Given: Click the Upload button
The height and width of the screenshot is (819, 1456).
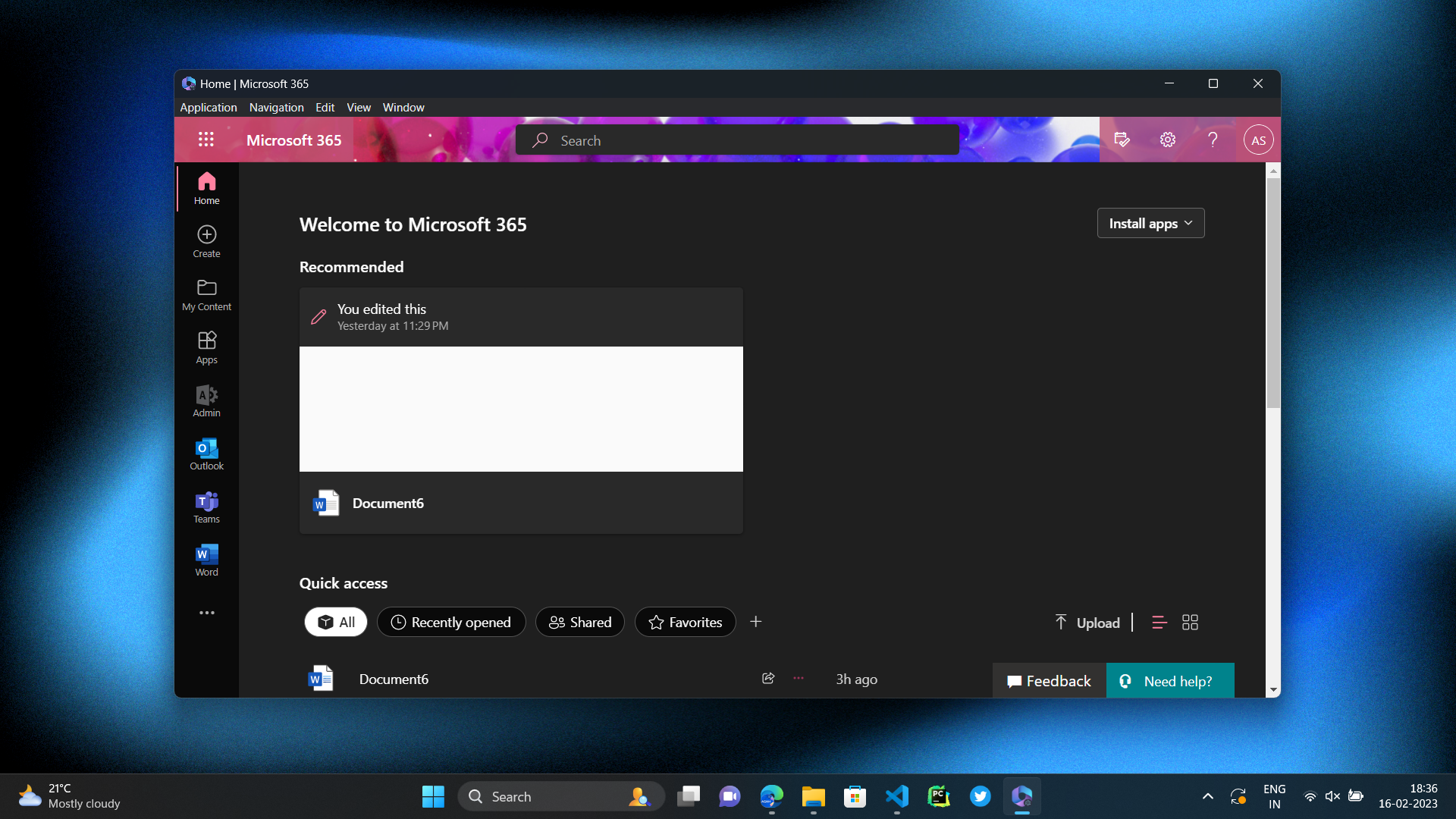Looking at the screenshot, I should coord(1087,623).
